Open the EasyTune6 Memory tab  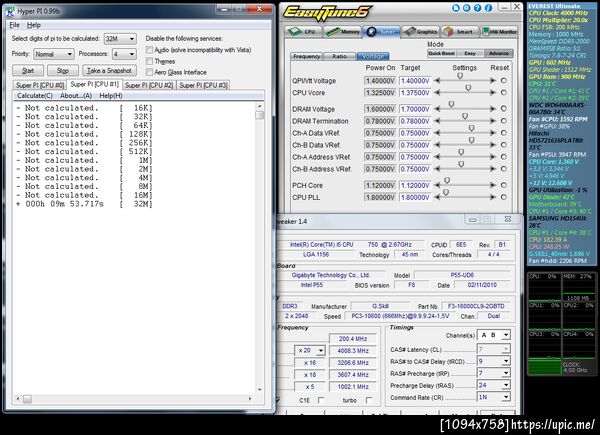click(x=342, y=32)
